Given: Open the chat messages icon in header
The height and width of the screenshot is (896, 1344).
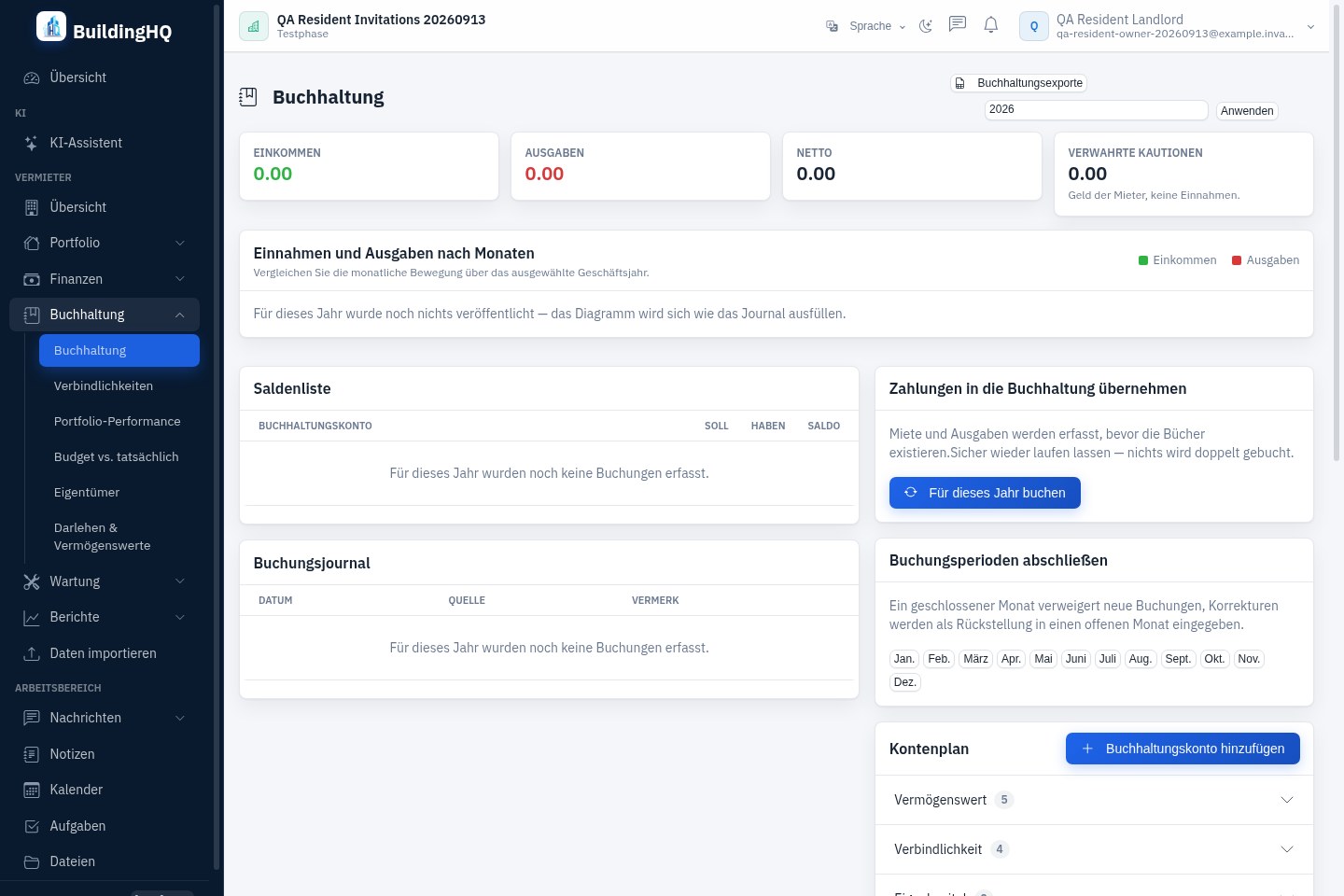Looking at the screenshot, I should (958, 25).
